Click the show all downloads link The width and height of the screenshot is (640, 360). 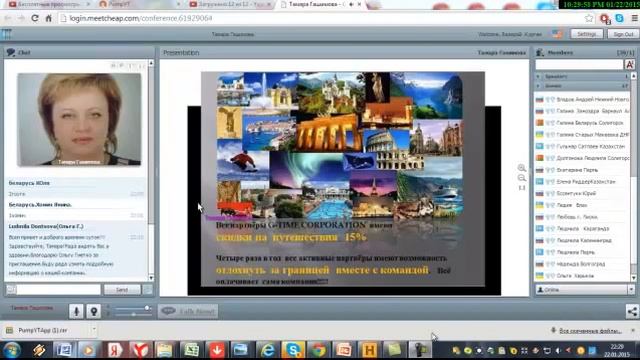[x=590, y=331]
